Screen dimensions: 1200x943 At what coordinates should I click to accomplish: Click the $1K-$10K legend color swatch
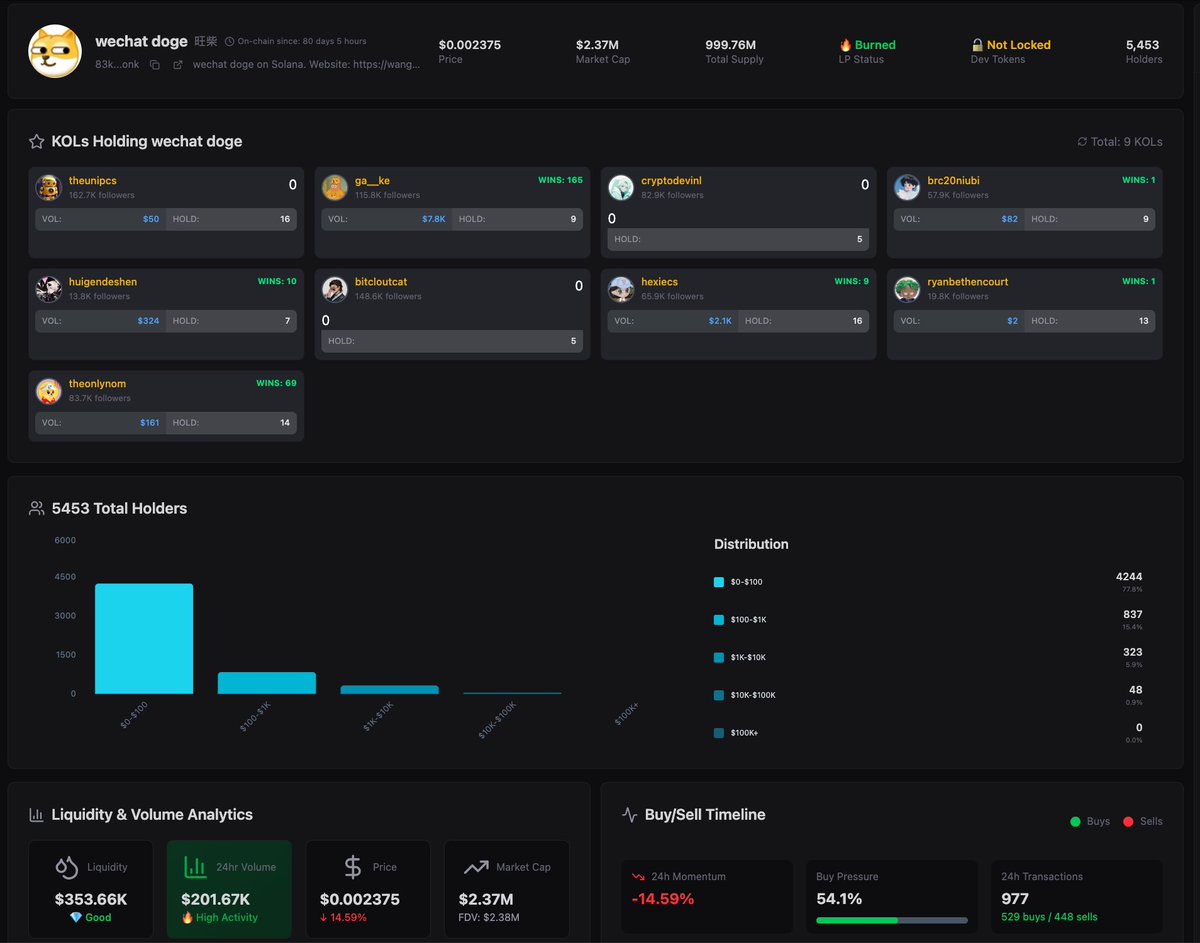click(719, 657)
